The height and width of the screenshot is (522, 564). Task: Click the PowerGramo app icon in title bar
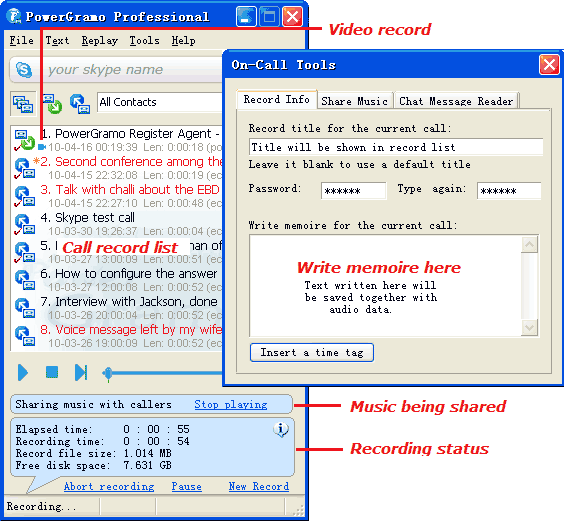[14, 16]
